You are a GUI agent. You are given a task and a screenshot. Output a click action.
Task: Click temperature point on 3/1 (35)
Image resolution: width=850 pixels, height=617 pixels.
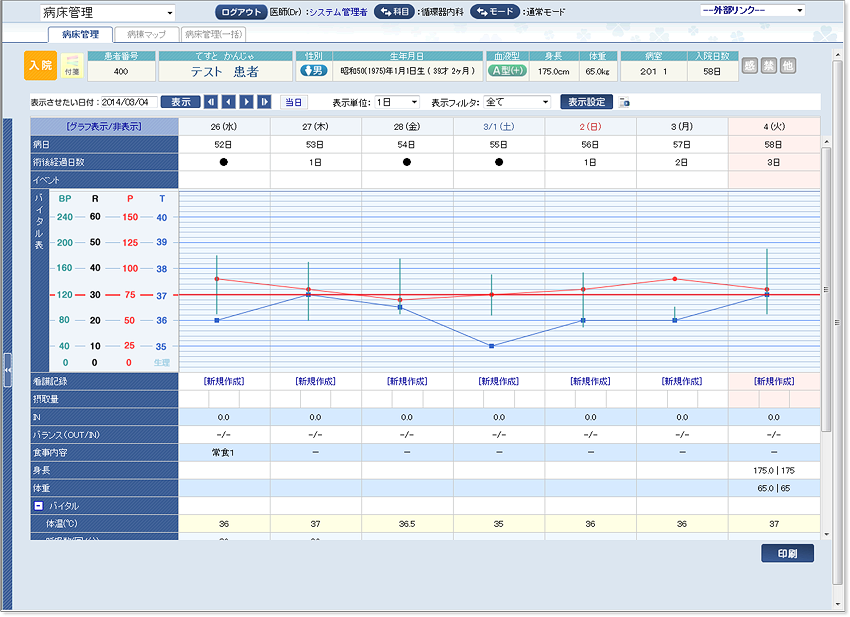(x=492, y=346)
